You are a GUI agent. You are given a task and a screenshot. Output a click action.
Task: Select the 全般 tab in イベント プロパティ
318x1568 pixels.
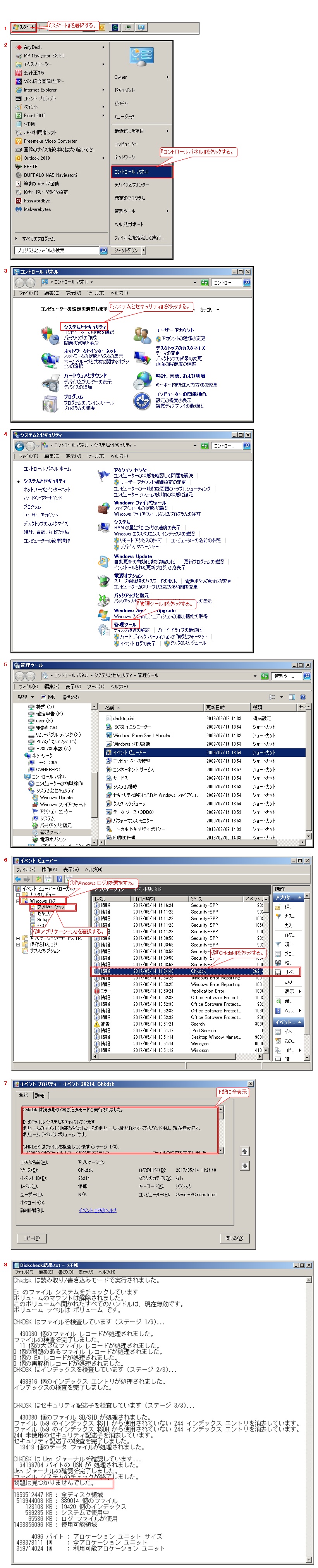click(x=24, y=1095)
